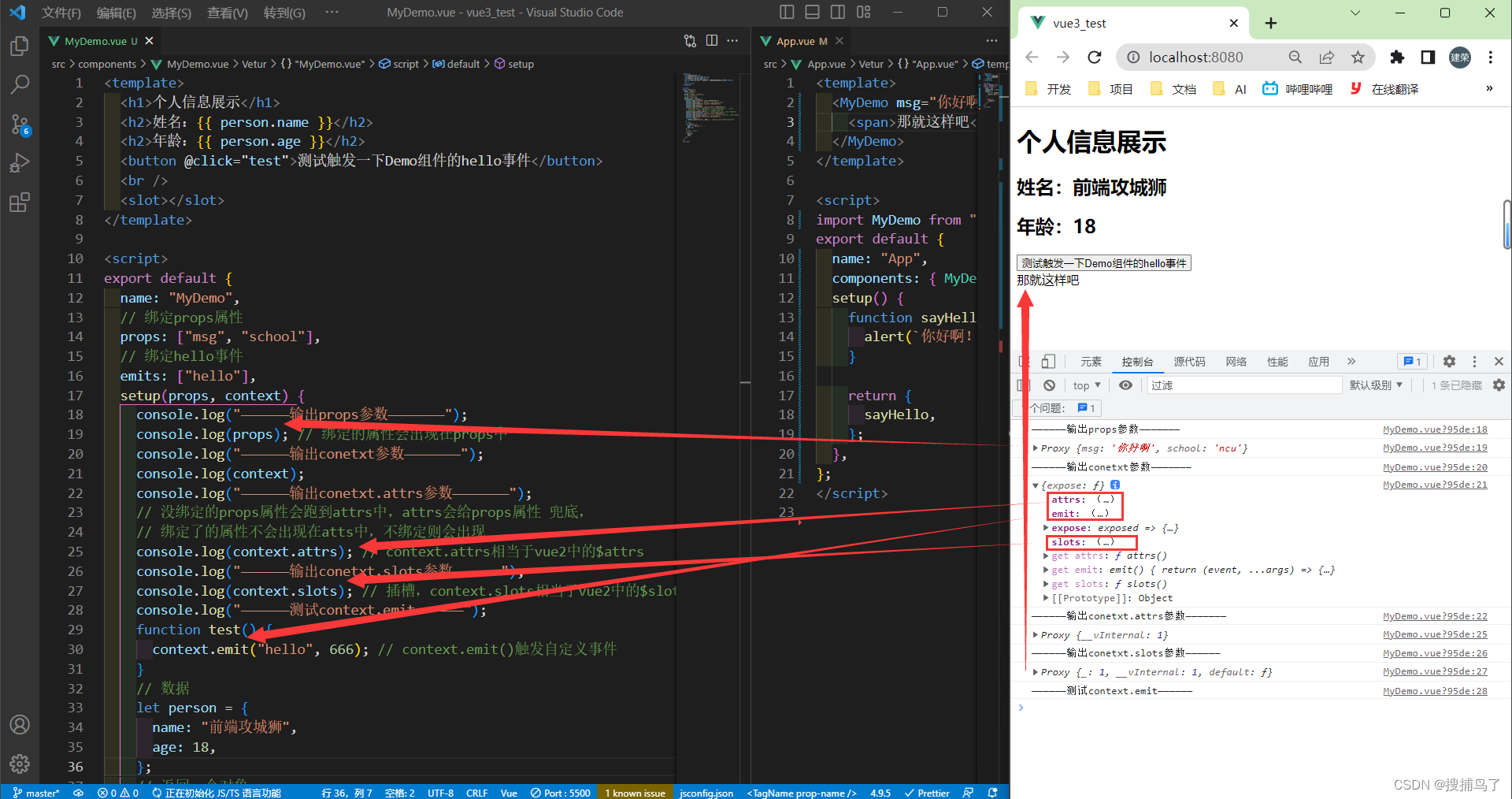Screen dimensions: 1512x799
Task: Collapse the {expose: f} console object
Action: point(1036,485)
